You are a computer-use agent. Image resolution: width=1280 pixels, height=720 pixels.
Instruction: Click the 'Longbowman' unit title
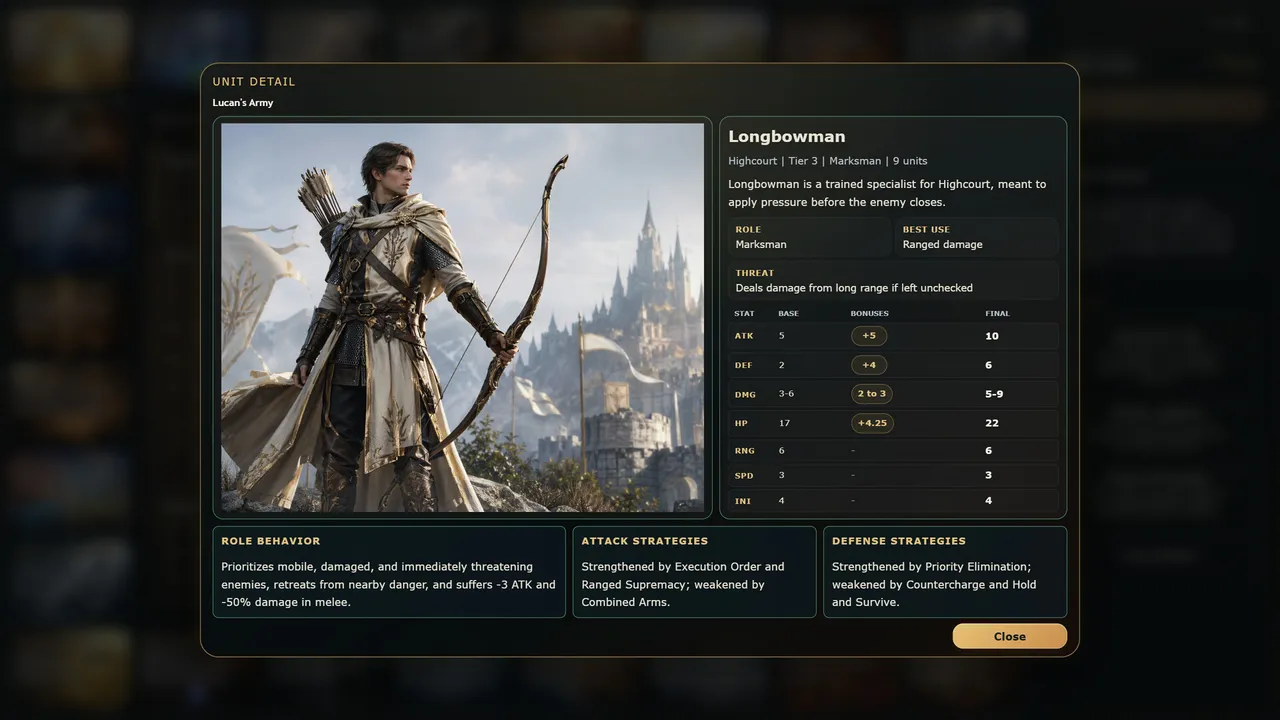786,137
